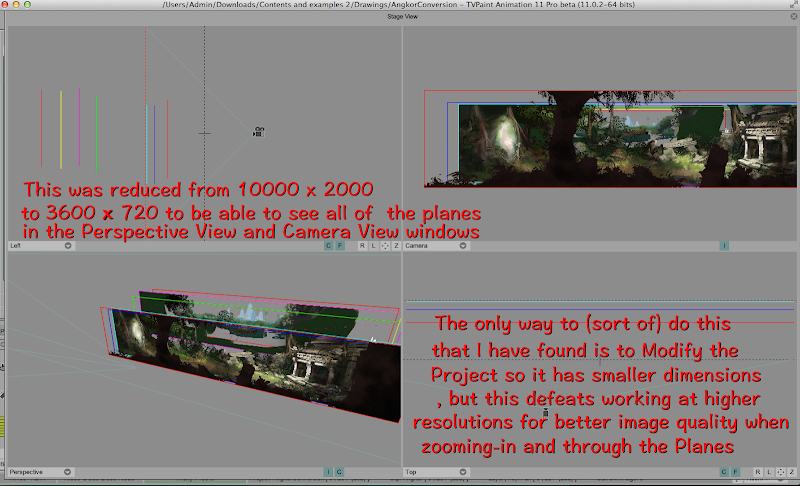Select the green plane line in the Left view
The height and width of the screenshot is (486, 800).
point(96,134)
